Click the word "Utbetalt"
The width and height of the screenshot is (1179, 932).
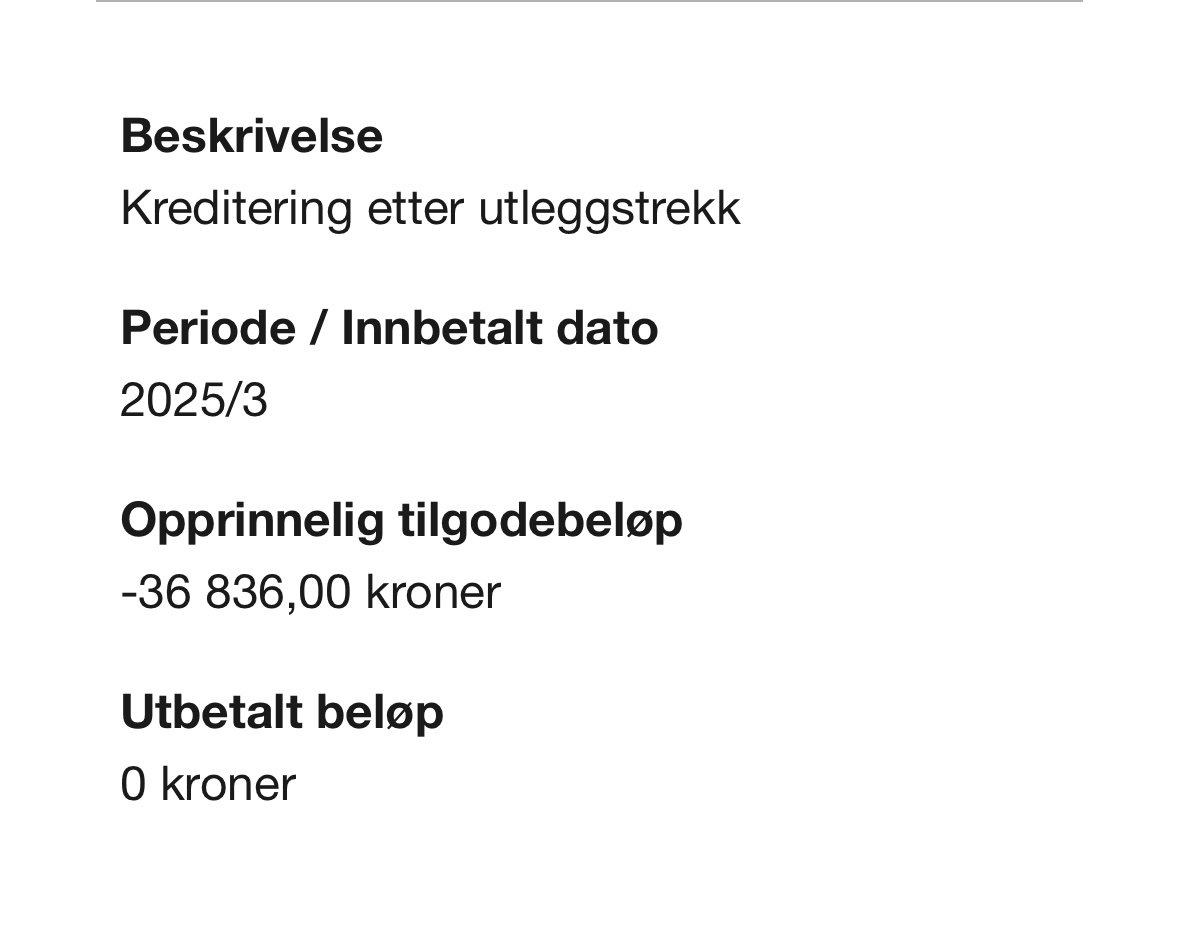tap(211, 712)
